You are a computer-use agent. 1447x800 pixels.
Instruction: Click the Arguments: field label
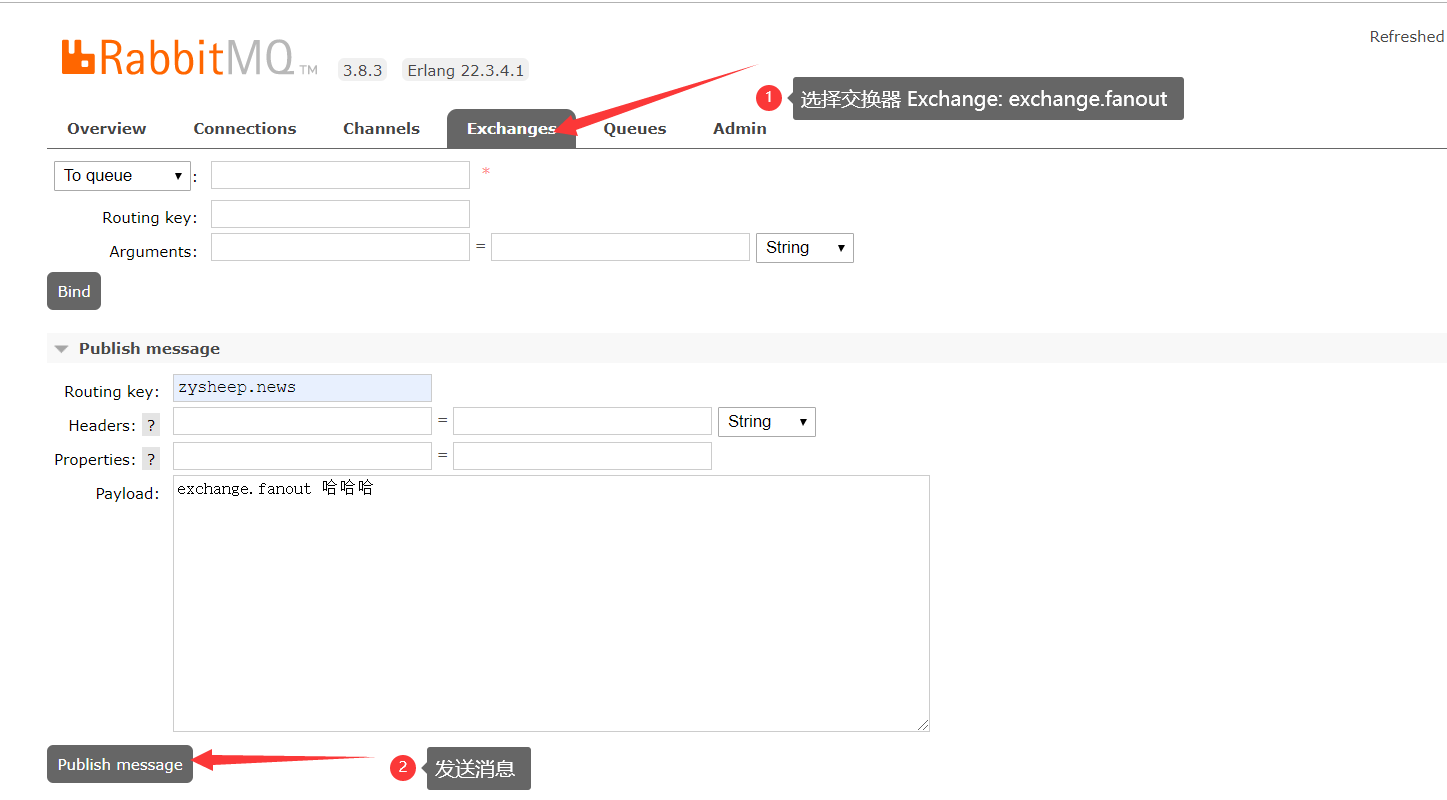[154, 251]
